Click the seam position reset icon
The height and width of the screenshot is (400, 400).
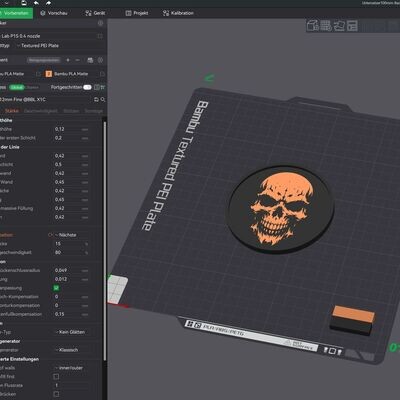pyautogui.click(x=50, y=235)
